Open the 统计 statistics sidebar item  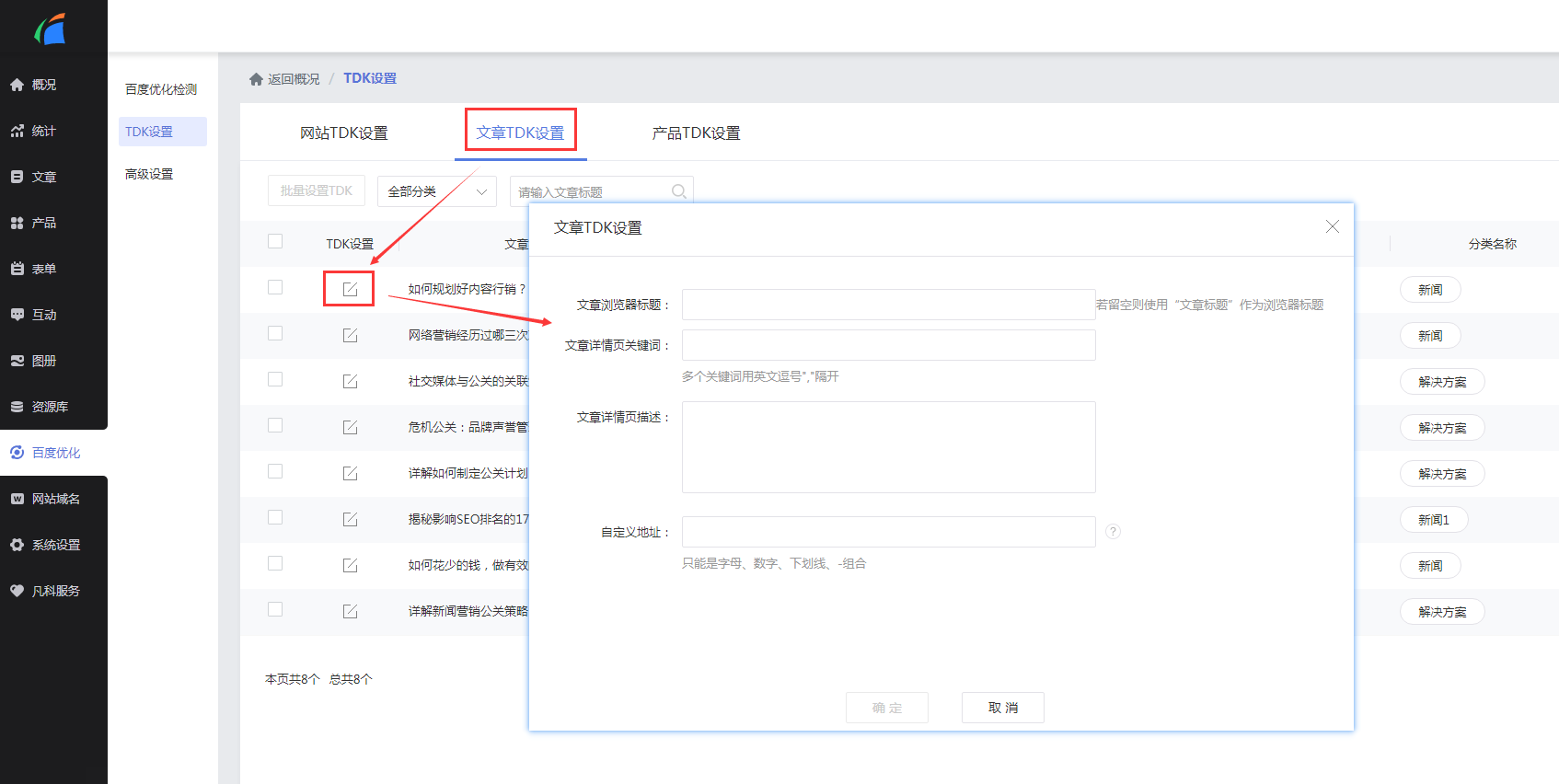(53, 131)
